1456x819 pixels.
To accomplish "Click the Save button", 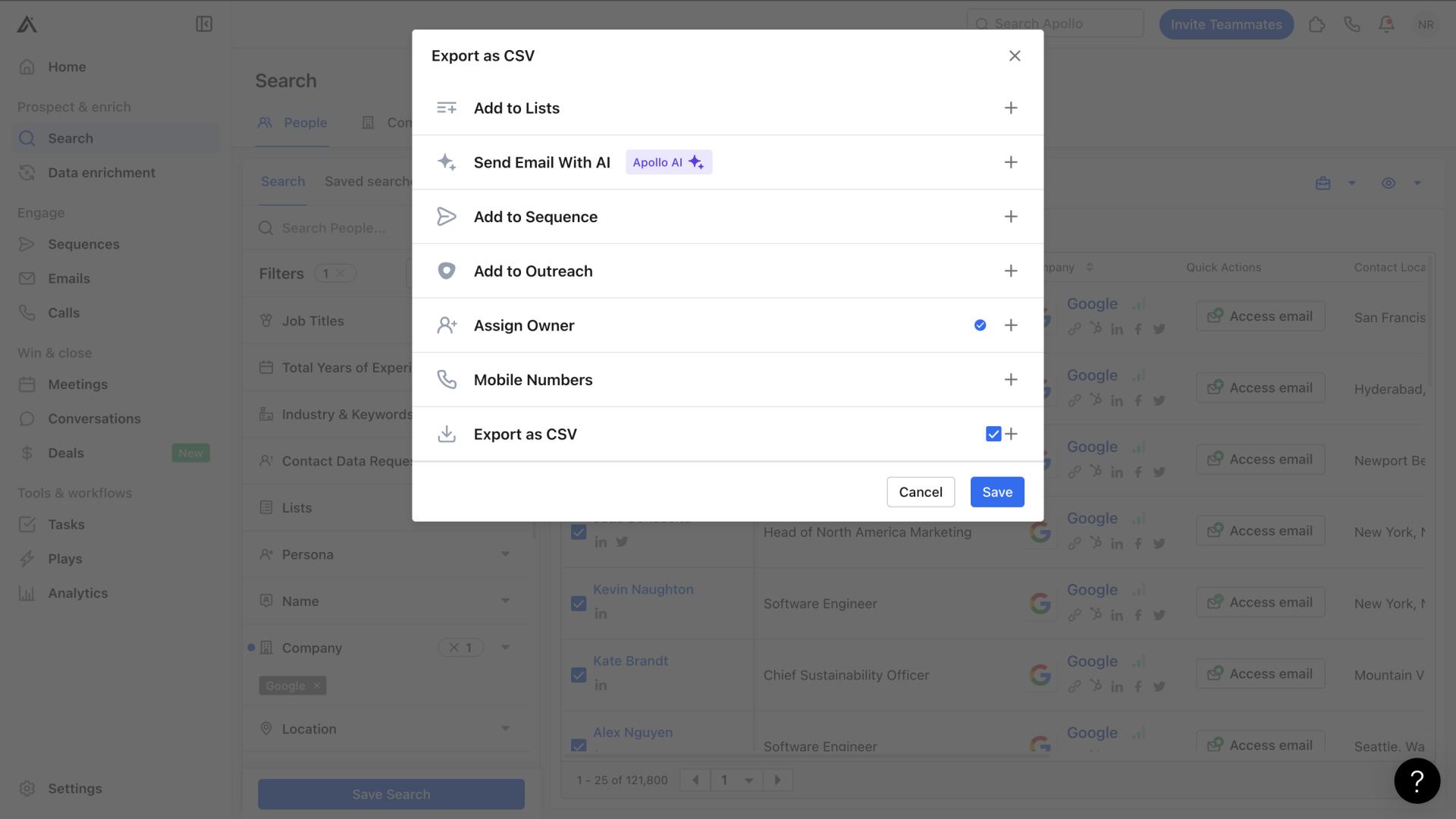I will [x=997, y=492].
